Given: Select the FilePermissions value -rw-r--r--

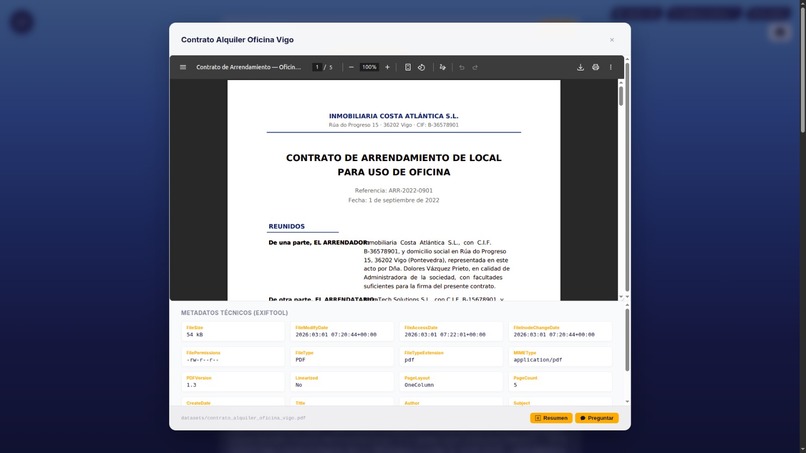Looking at the screenshot, I should [x=203, y=360].
